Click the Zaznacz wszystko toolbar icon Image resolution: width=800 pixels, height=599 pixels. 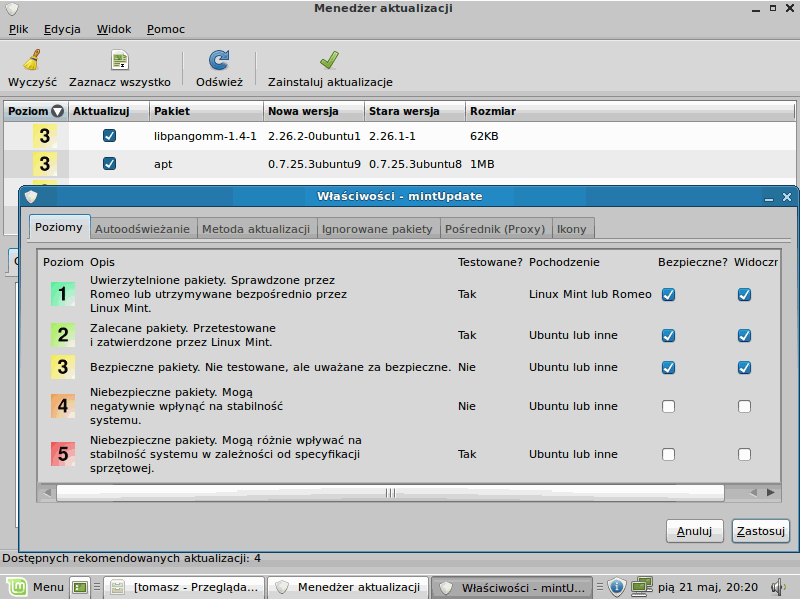pos(119,60)
